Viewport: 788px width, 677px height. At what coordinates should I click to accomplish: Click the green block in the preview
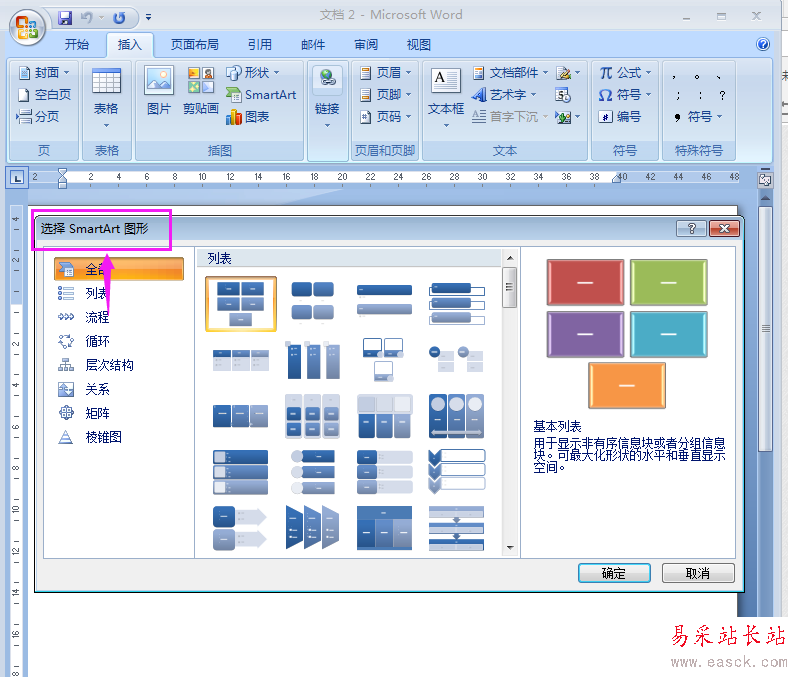click(x=669, y=282)
